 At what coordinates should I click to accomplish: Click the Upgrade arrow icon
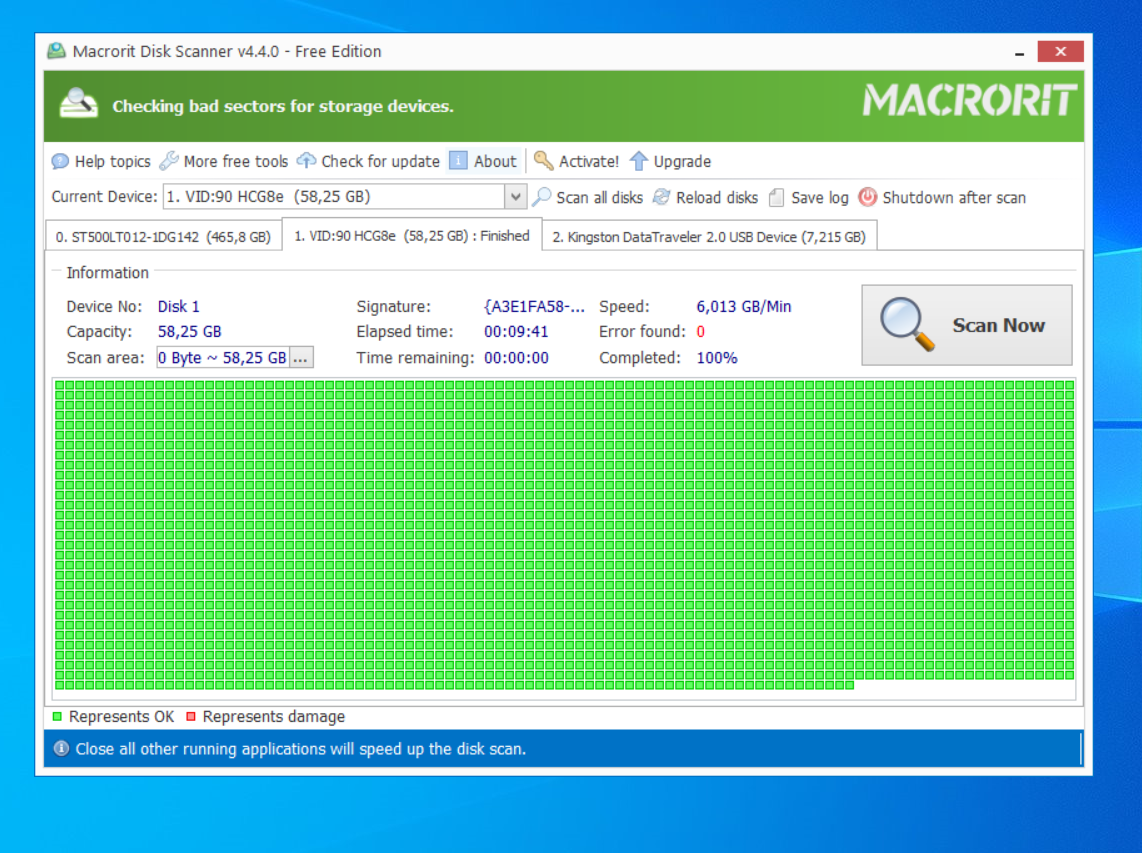point(639,161)
